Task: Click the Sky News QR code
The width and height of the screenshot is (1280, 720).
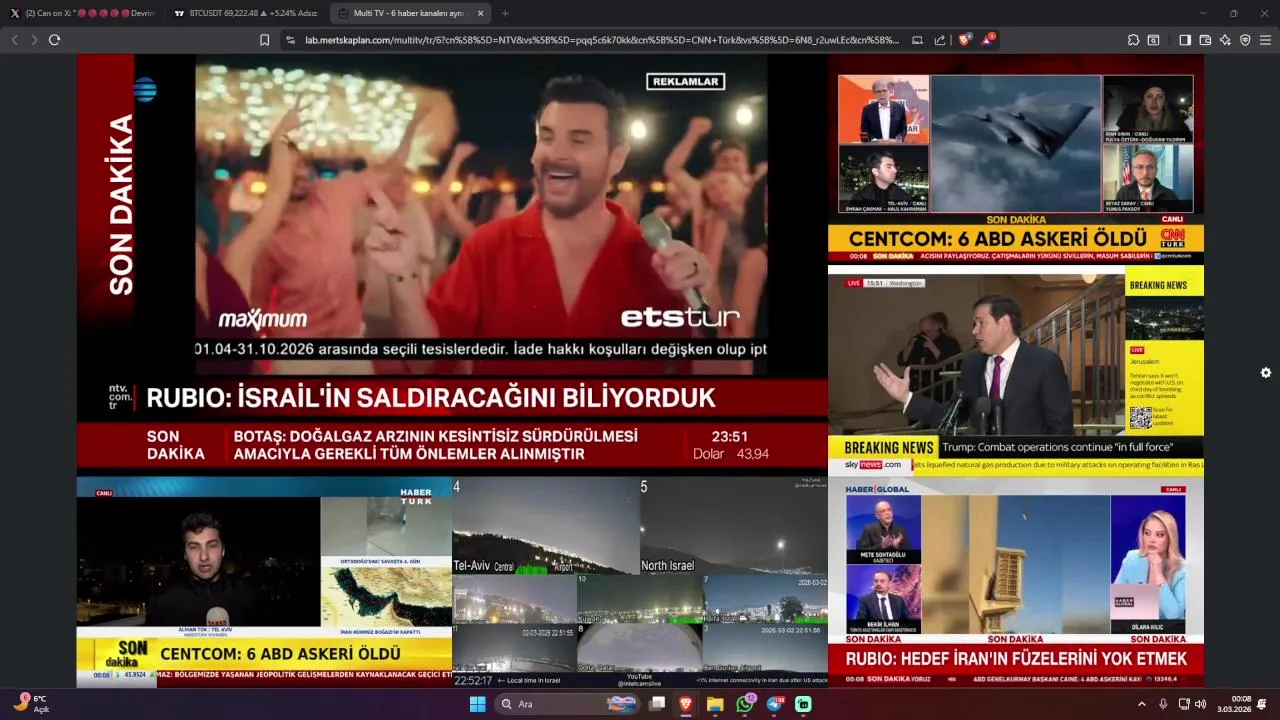Action: (x=1140, y=417)
